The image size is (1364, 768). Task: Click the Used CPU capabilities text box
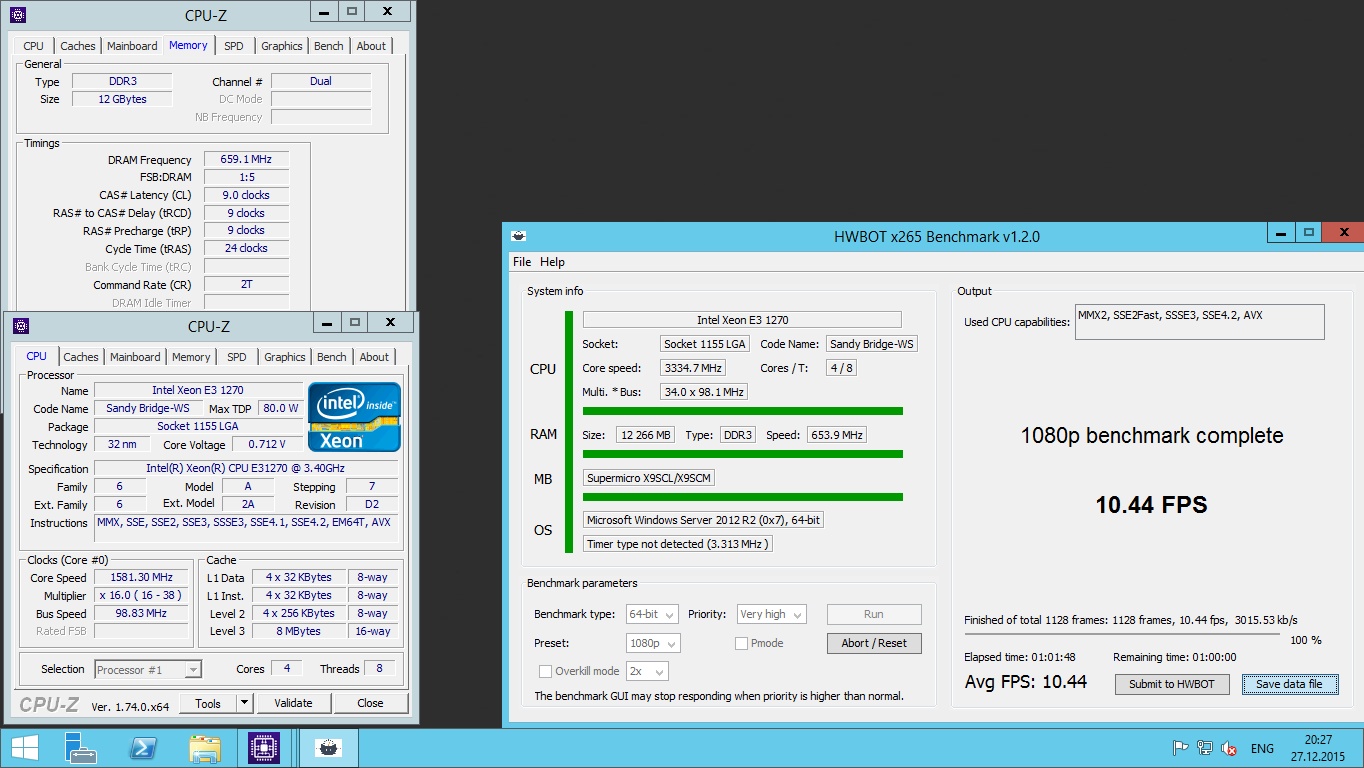pos(1199,322)
